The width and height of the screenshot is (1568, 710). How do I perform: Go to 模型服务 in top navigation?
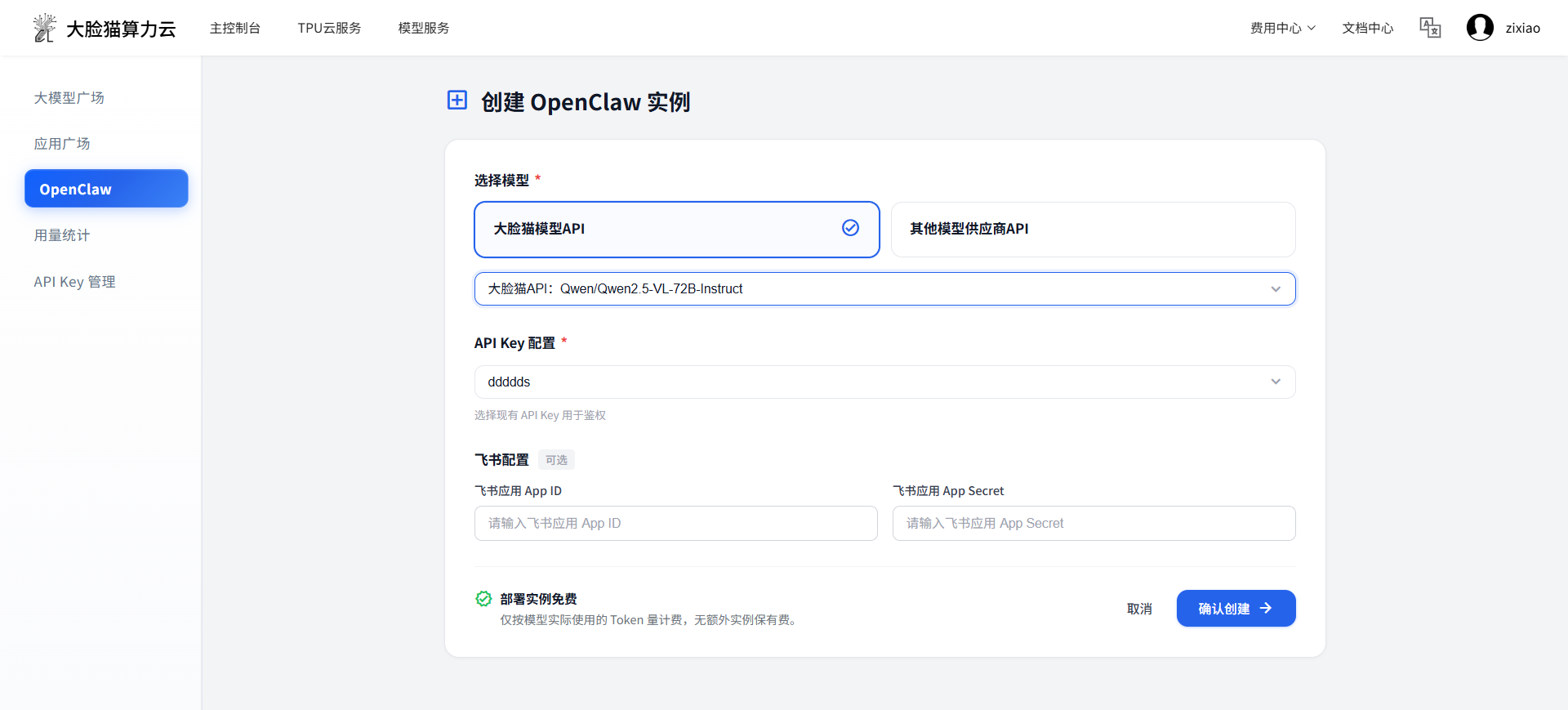click(x=423, y=28)
